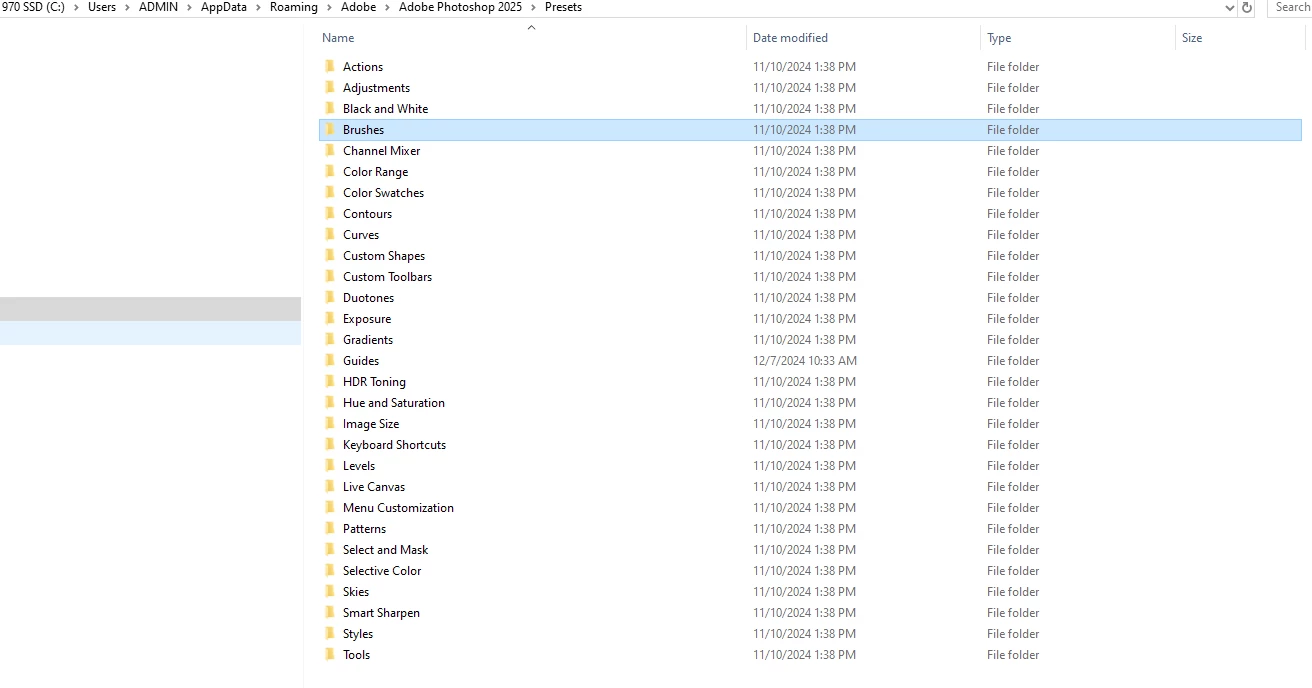Viewport: 1312px width, 688px height.
Task: Click the Guides folder icon
Action: tap(330, 361)
